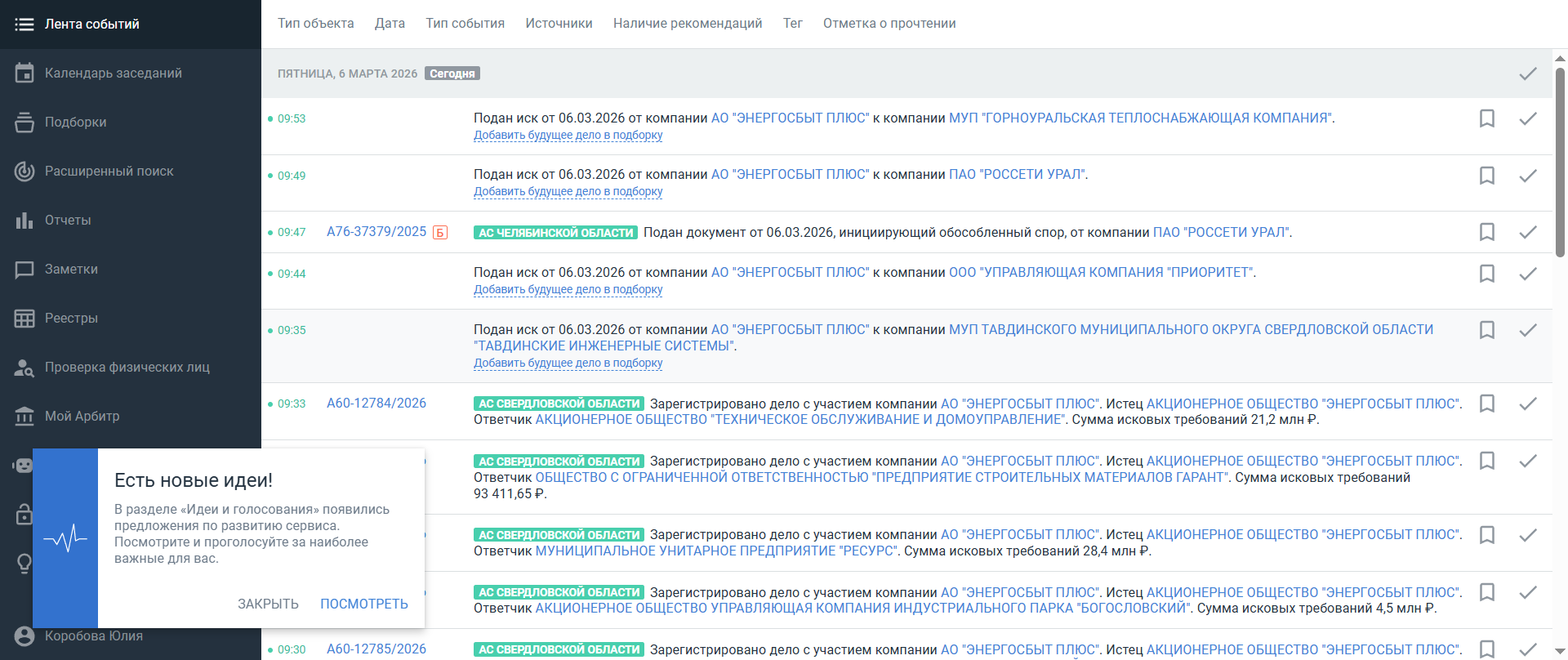Click the Отчеты bar chart icon
Image resolution: width=1568 pixels, height=660 pixels.
coord(24,220)
